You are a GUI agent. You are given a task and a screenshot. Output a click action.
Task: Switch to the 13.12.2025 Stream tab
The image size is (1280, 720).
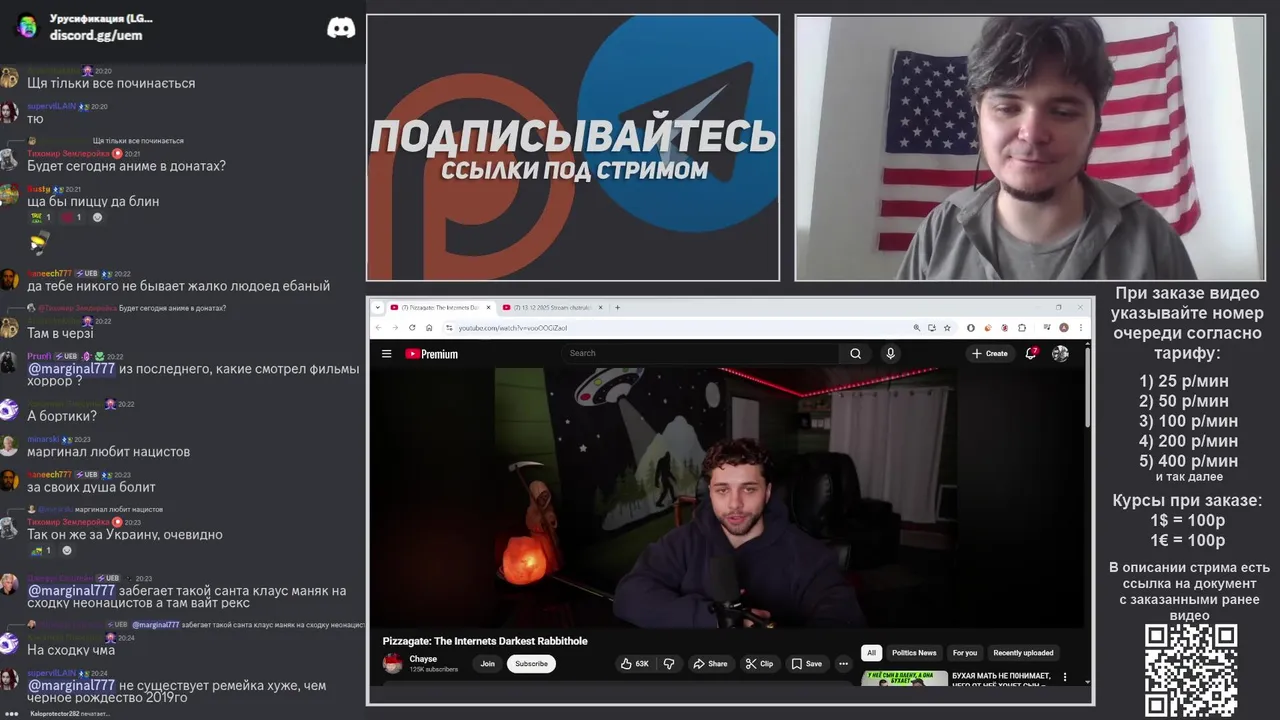coord(553,307)
